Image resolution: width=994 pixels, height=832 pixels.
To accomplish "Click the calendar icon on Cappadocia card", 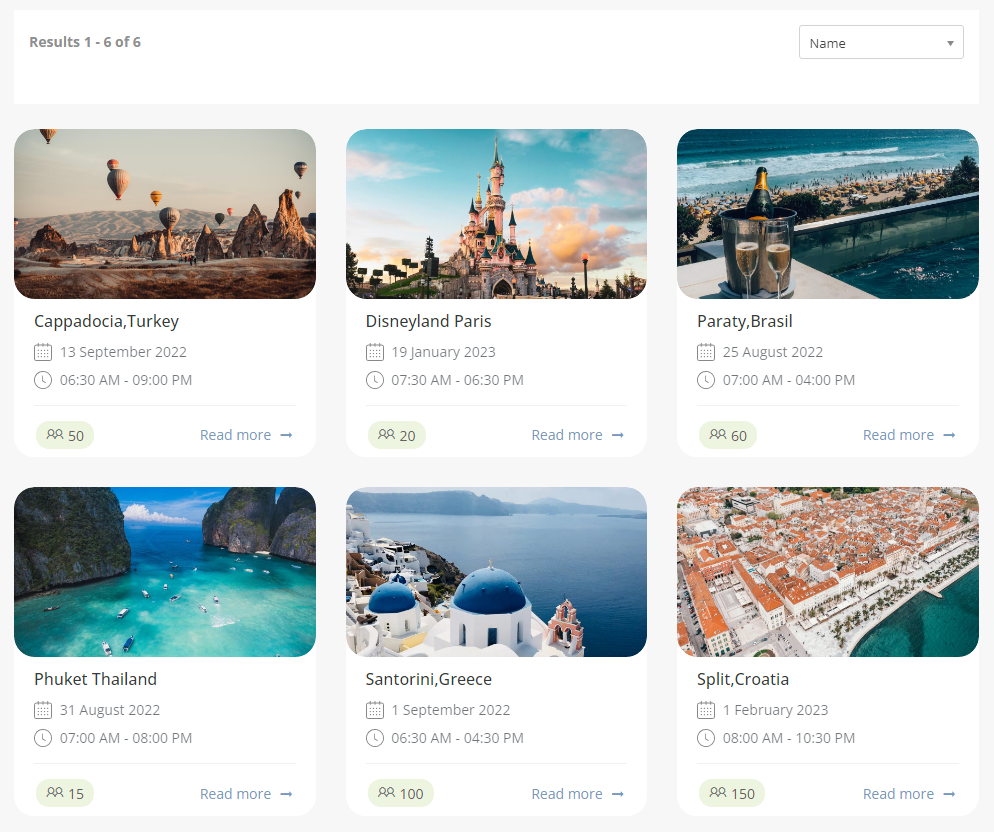I will click(43, 352).
